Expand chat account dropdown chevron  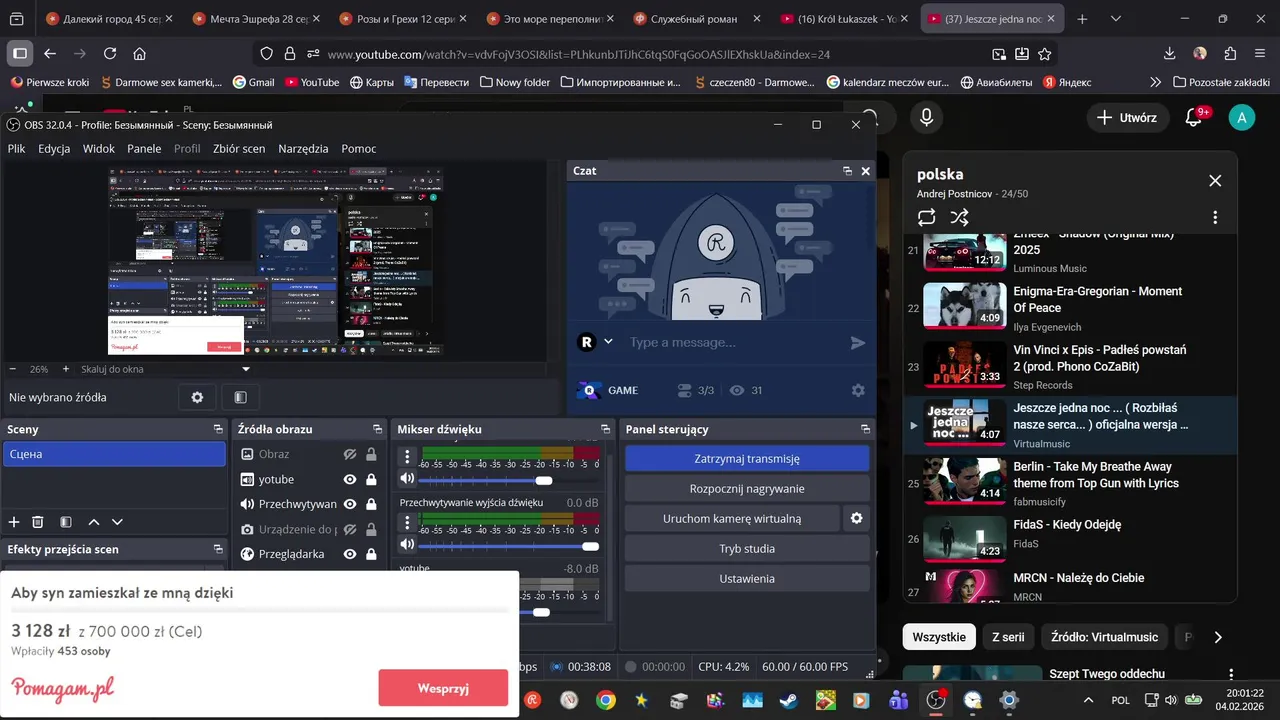coord(608,342)
